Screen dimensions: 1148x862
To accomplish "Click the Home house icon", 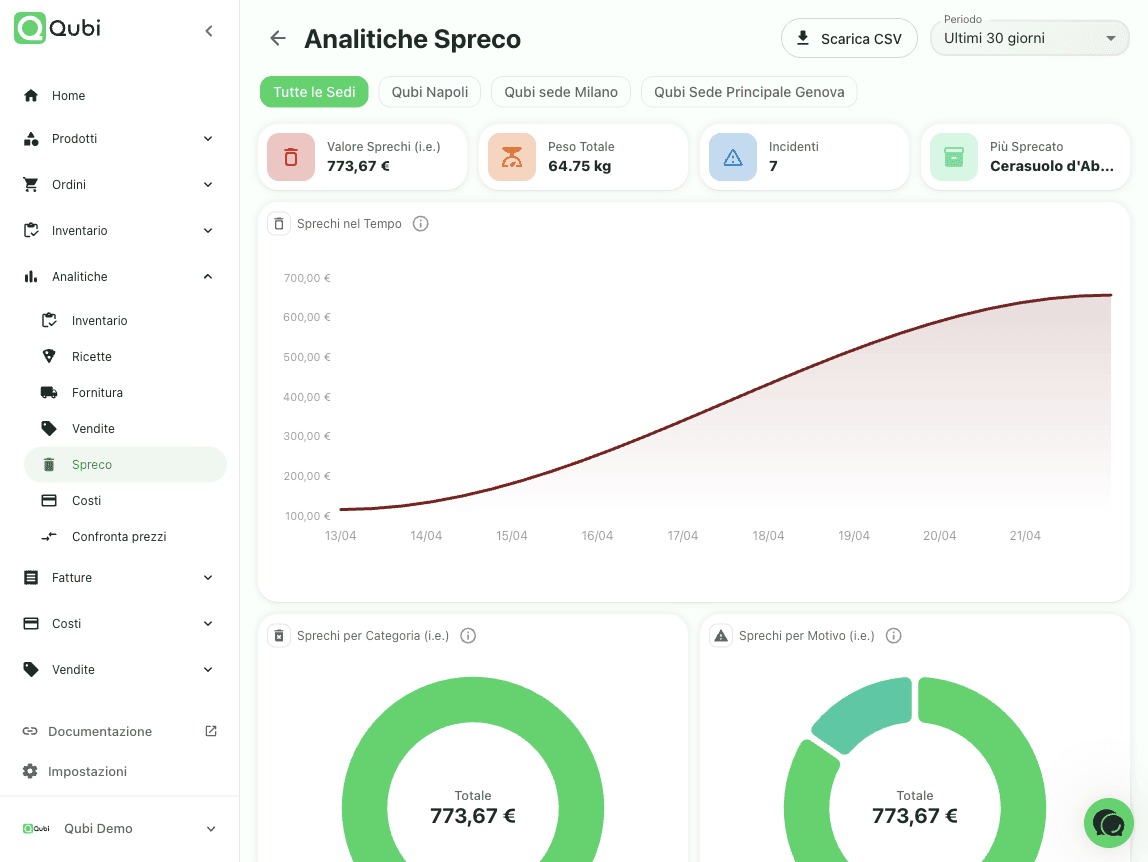I will point(31,96).
